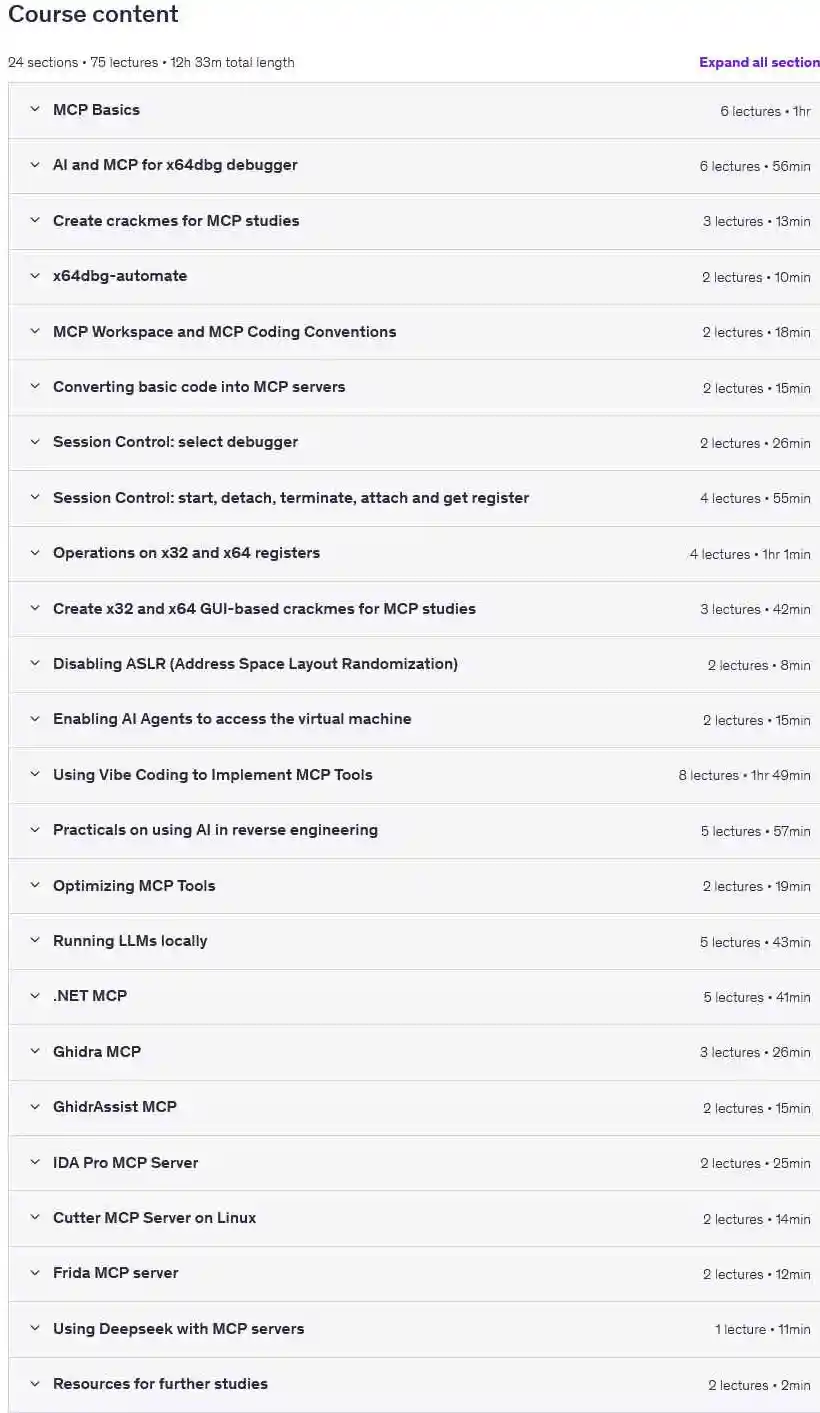Click chevron beside Optimizing MCP Tools

[x=35, y=885]
